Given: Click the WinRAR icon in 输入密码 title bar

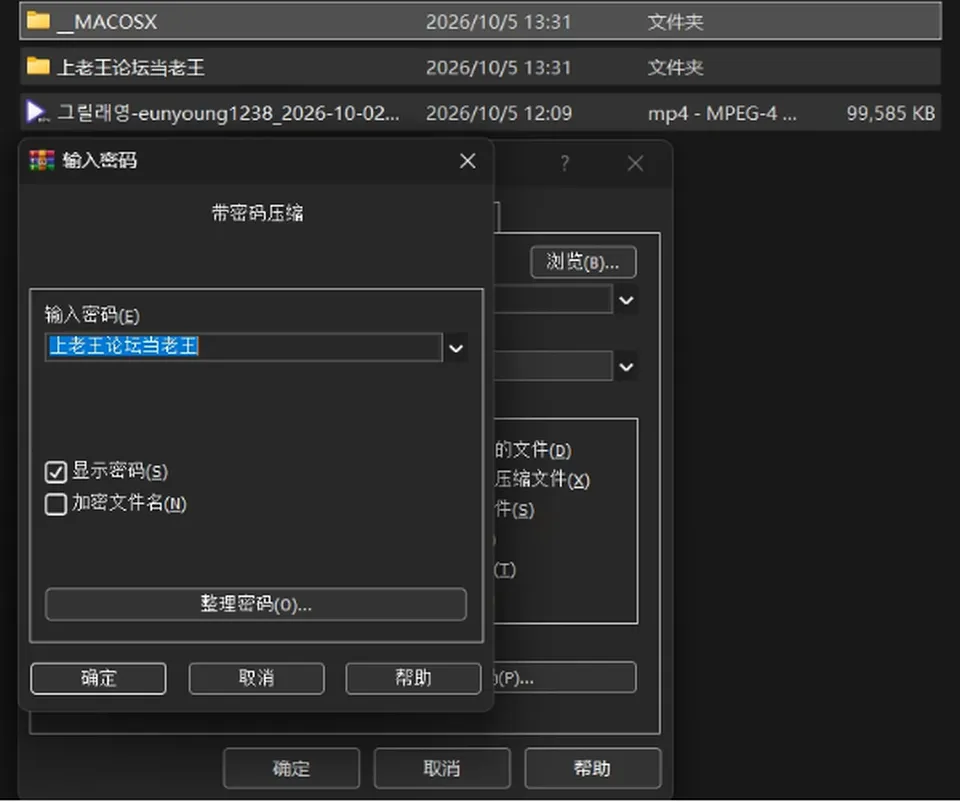Looking at the screenshot, I should [42, 160].
